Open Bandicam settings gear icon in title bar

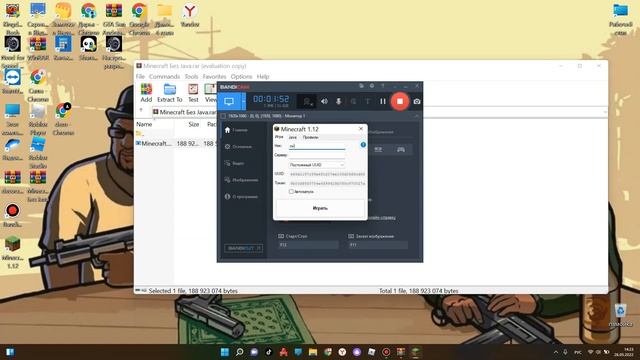click(x=372, y=86)
